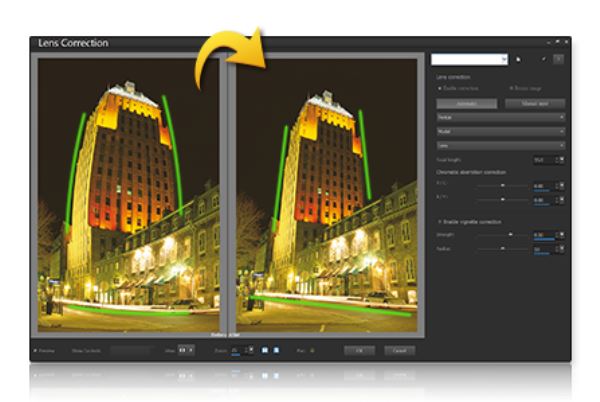The width and height of the screenshot is (600, 402).
Task: Switch to Automatic correction mode
Action: pos(466,103)
